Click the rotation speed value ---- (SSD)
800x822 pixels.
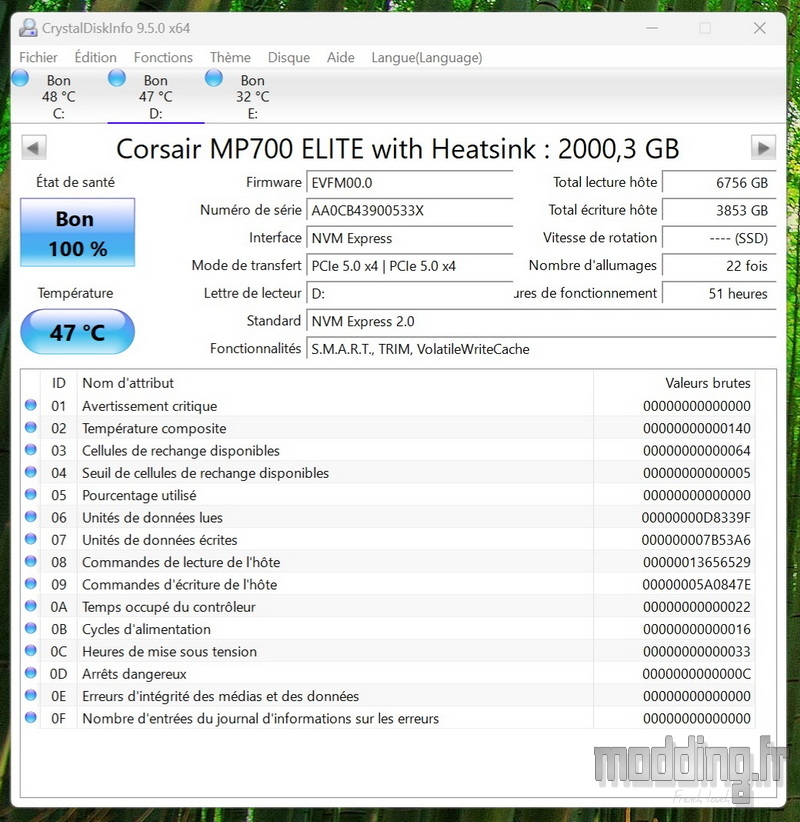(719, 238)
